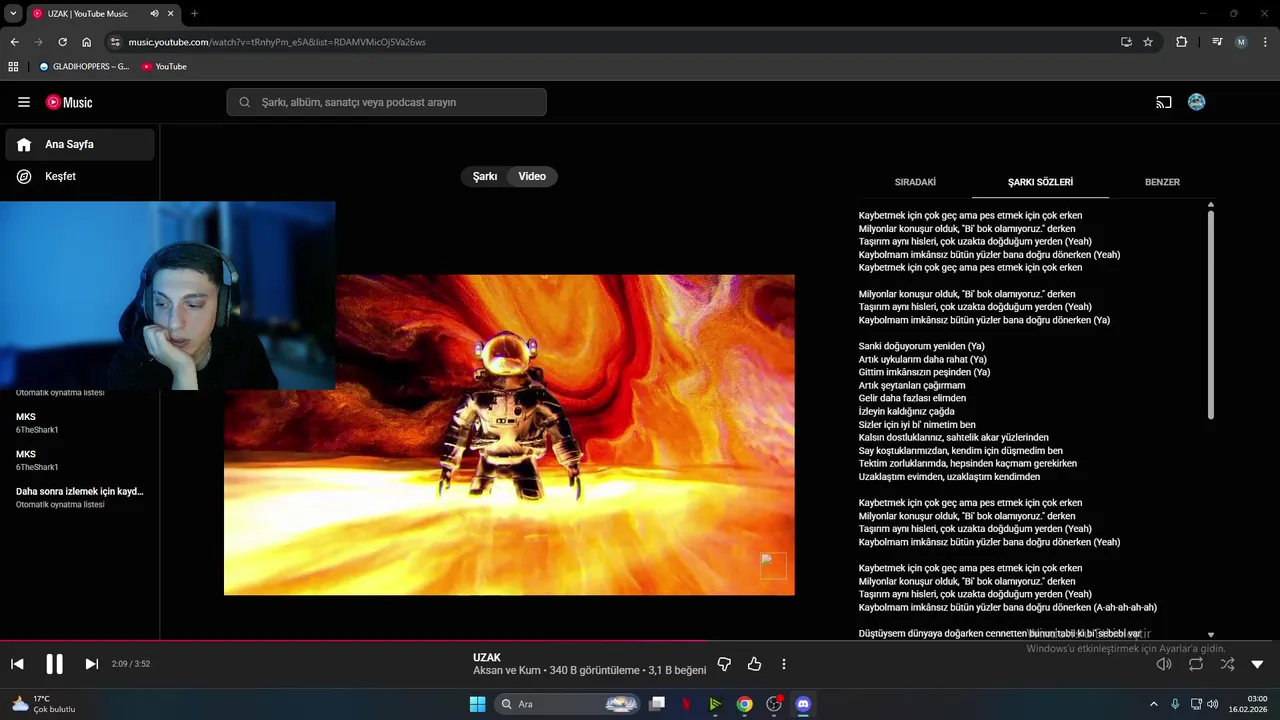Open the hamburger guide menu
This screenshot has height=720, width=1280.
point(24,102)
